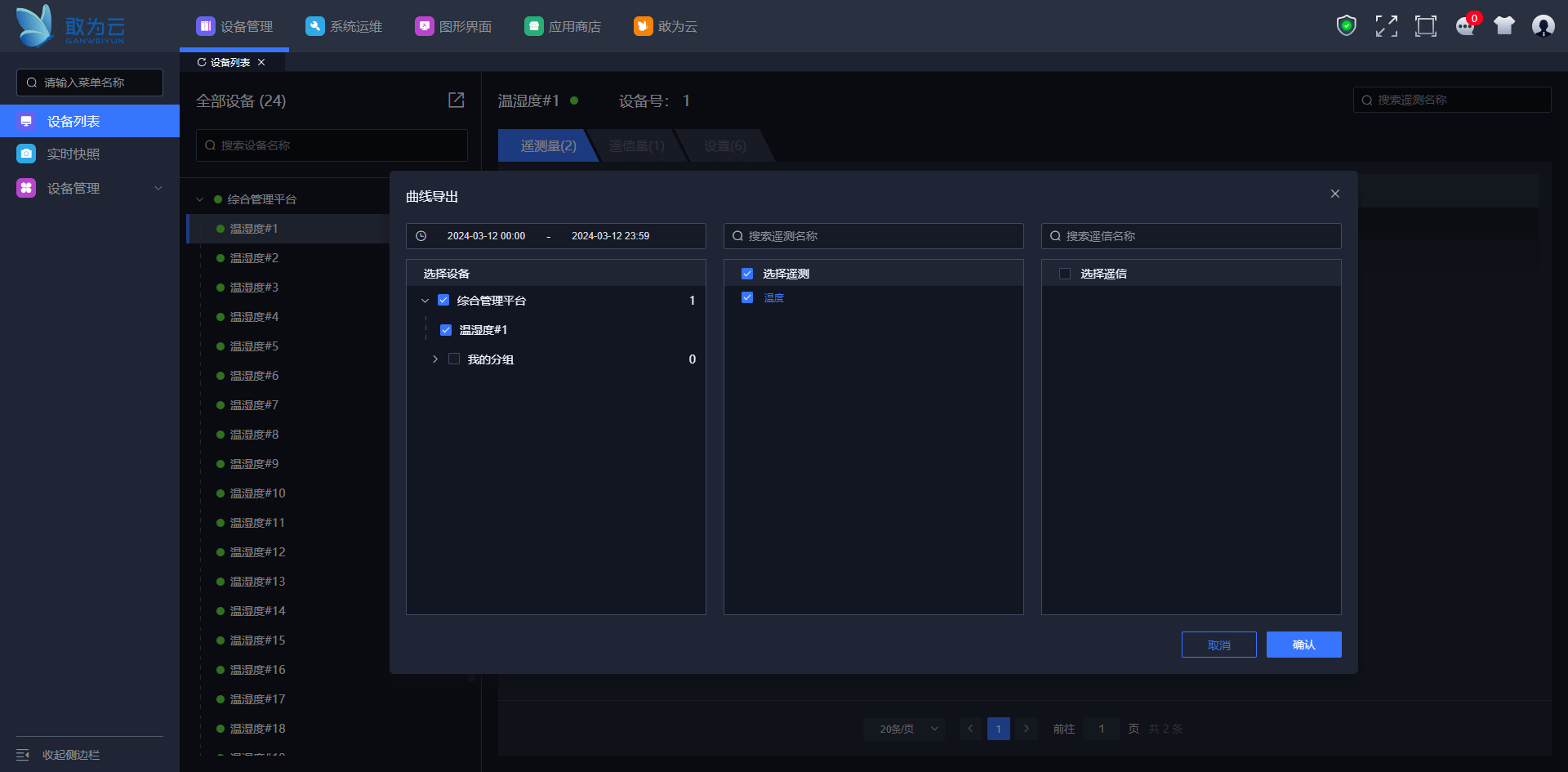Click the export icon beside 全部设备

point(456,100)
